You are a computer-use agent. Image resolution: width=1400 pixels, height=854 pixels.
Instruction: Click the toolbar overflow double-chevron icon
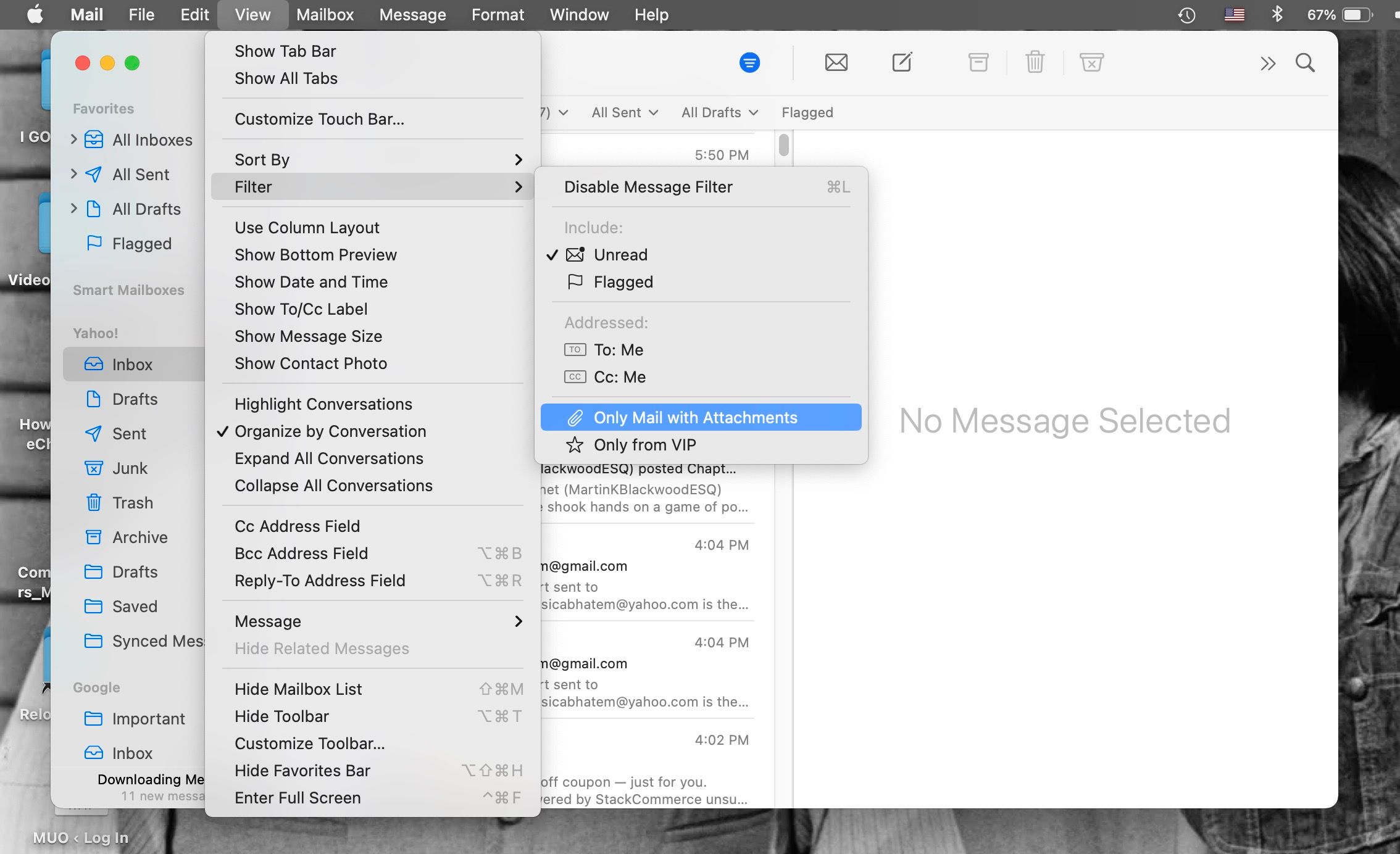(1267, 64)
